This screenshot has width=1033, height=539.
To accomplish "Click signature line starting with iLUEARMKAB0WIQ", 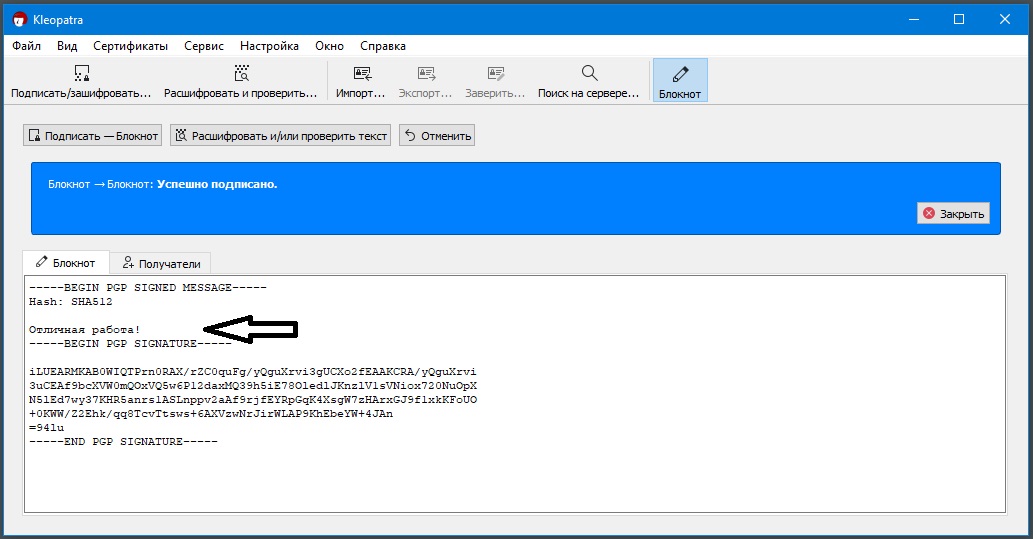I will pos(252,372).
